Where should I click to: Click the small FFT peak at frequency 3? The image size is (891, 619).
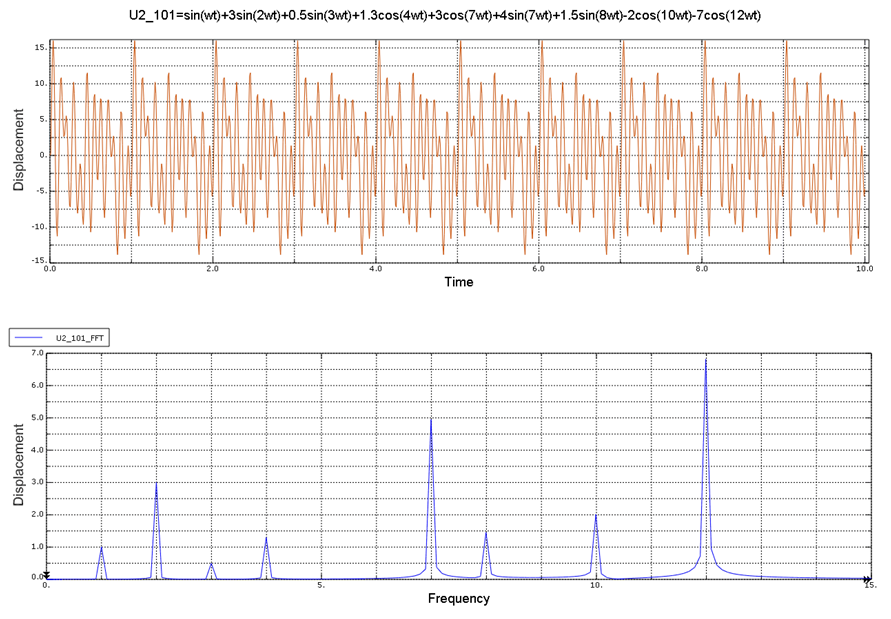(x=211, y=564)
